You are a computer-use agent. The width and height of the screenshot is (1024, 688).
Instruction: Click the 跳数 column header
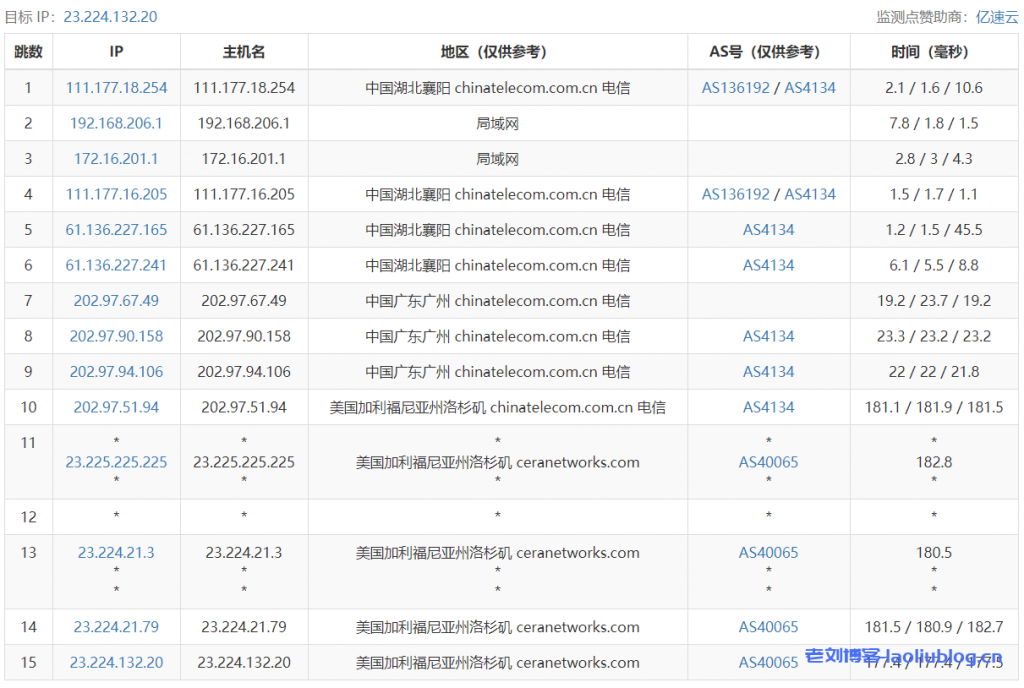[28, 52]
